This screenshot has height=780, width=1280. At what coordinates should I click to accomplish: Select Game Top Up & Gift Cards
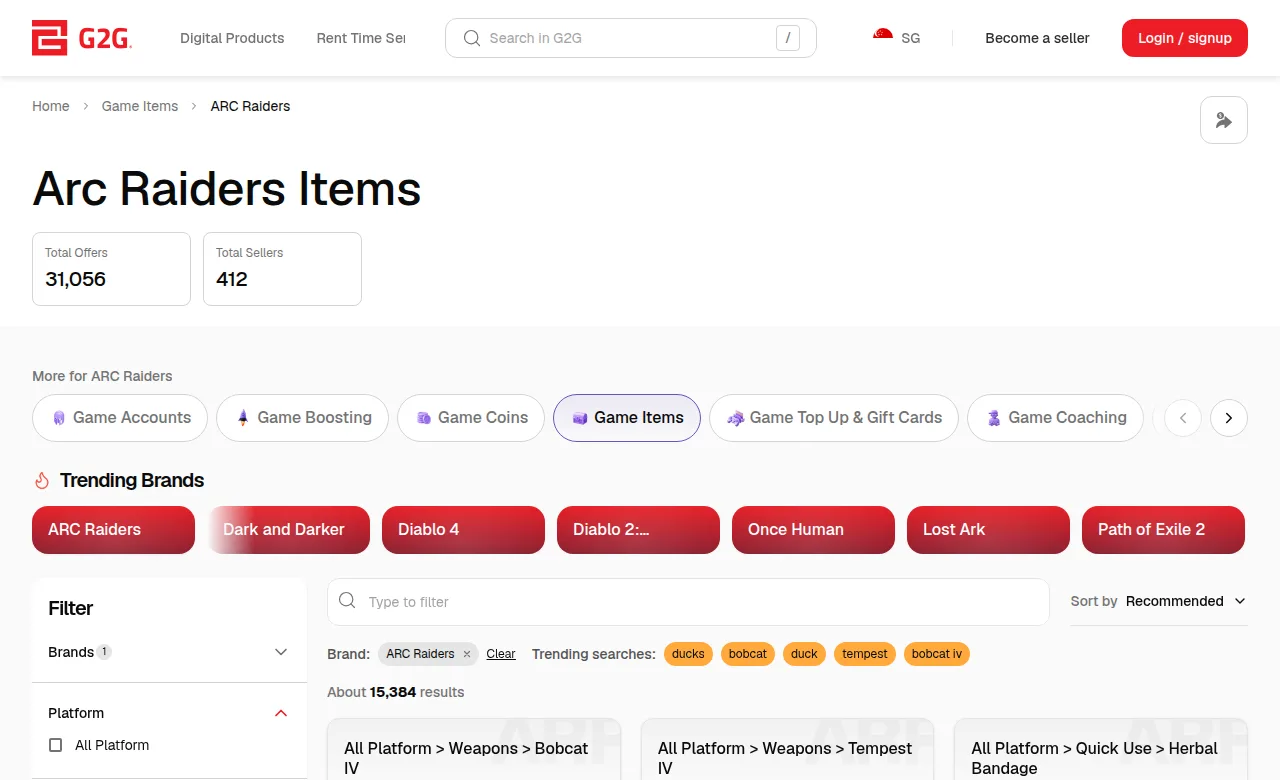tap(834, 418)
